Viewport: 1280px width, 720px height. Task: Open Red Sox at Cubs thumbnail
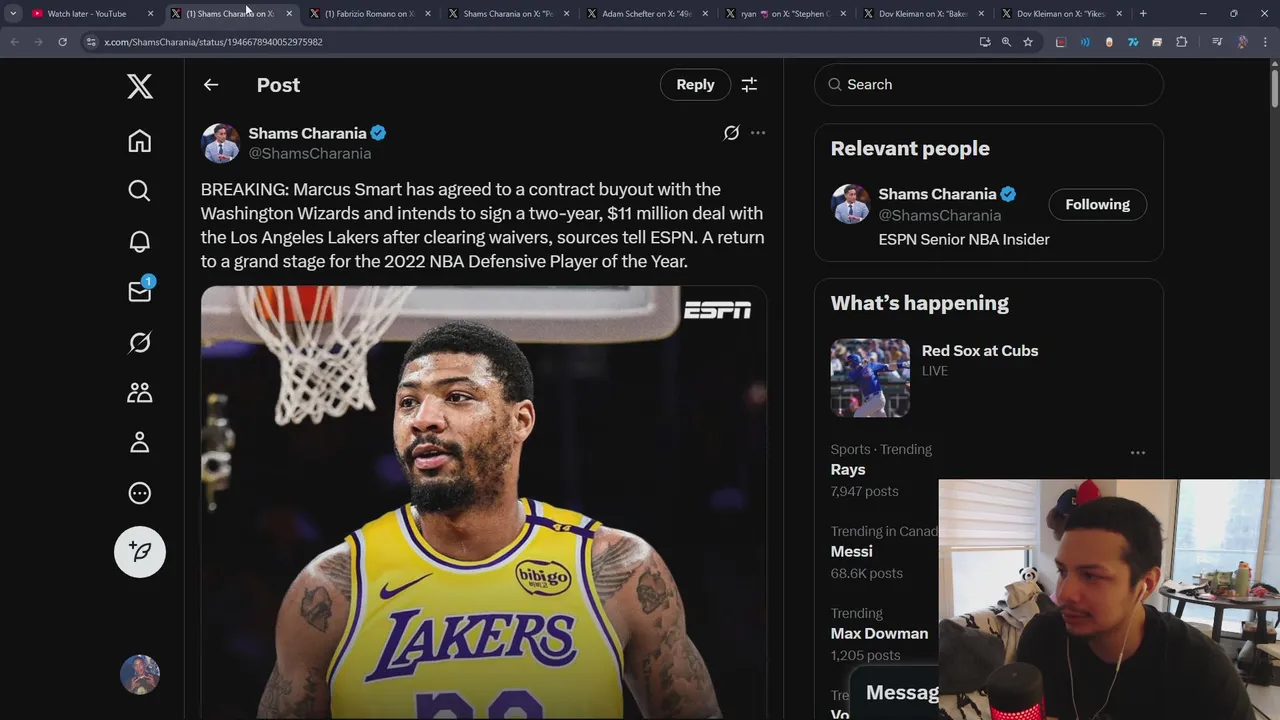click(870, 378)
